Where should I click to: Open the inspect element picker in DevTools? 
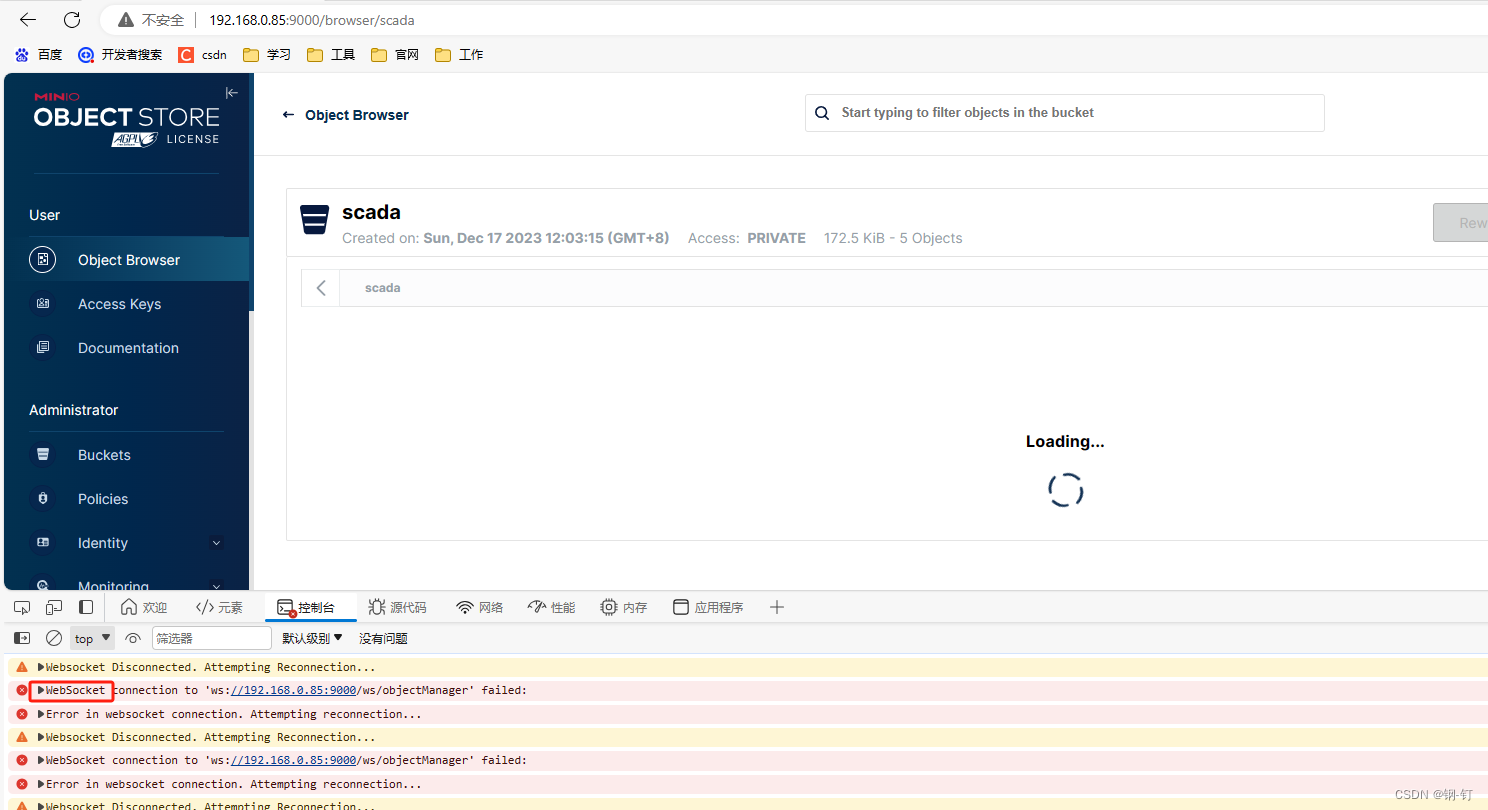pos(21,606)
